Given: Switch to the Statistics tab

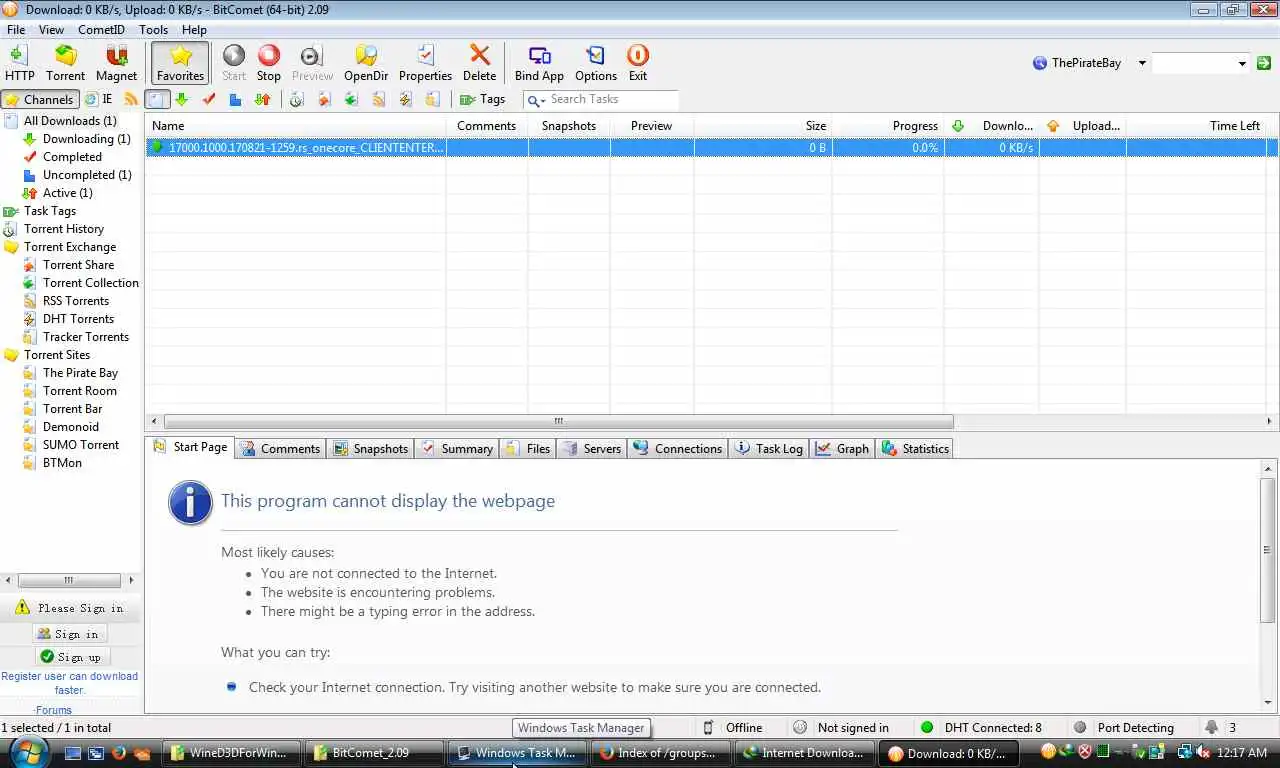Looking at the screenshot, I should point(915,449).
